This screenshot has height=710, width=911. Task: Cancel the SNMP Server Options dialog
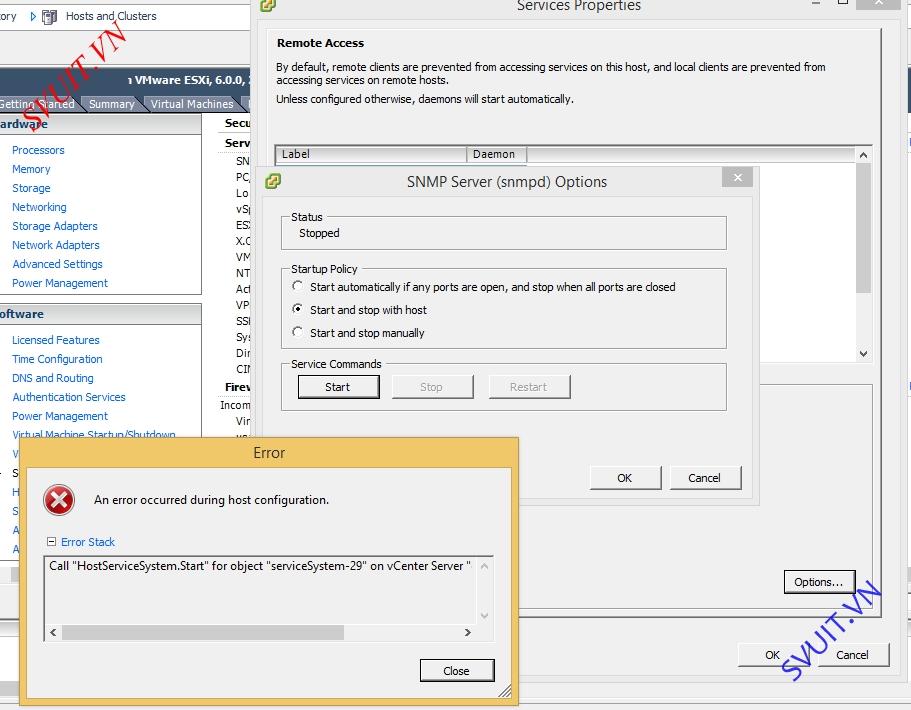[705, 478]
